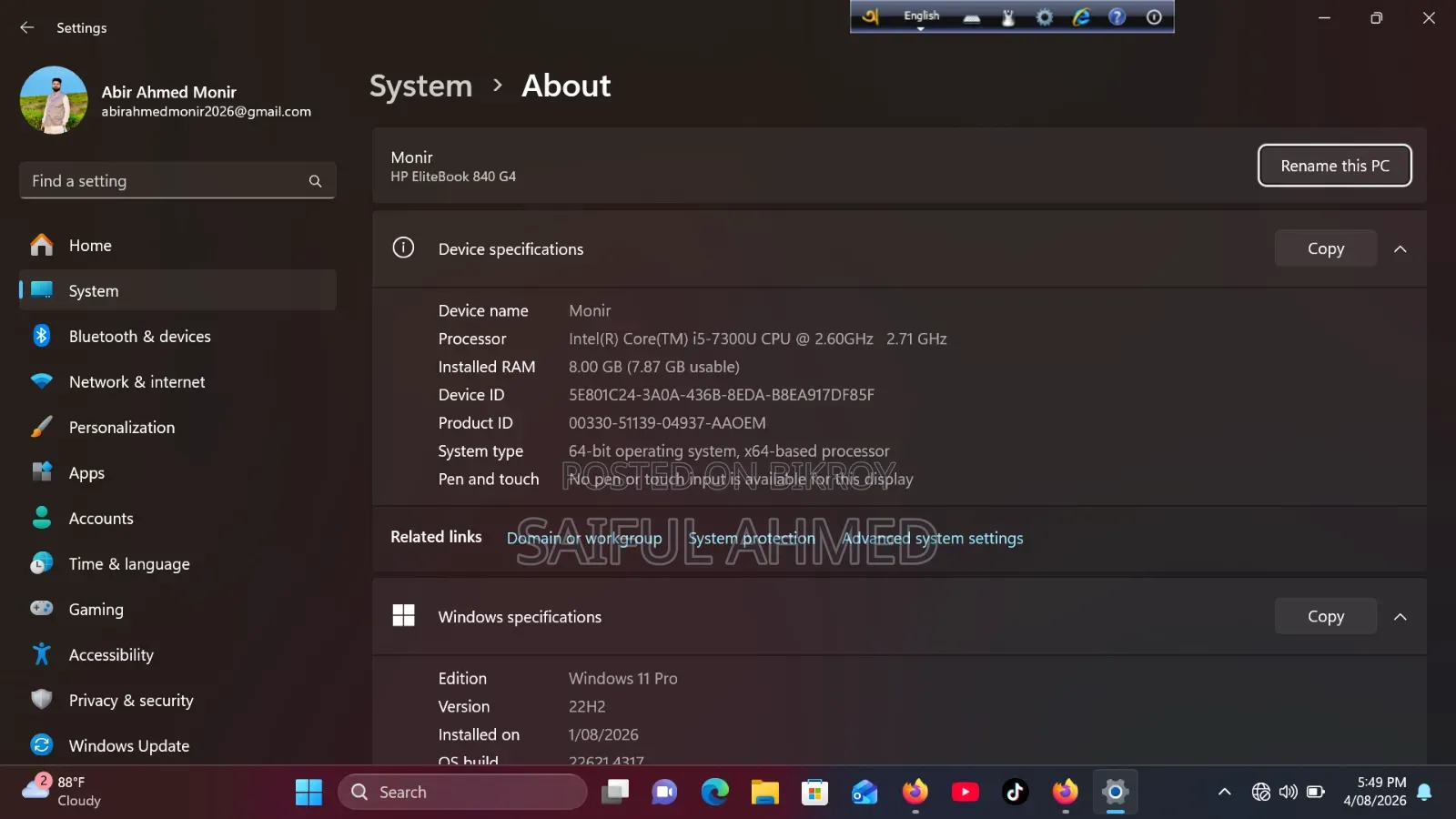Click the Version value 22H2
The width and height of the screenshot is (1456, 819).
[587, 707]
